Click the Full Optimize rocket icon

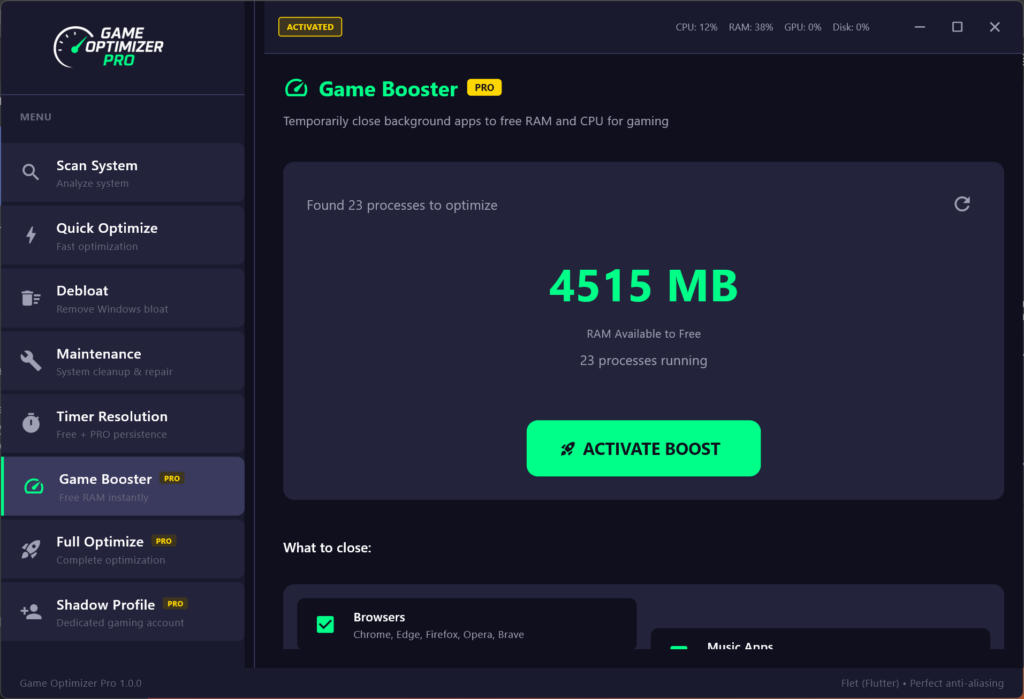point(31,549)
